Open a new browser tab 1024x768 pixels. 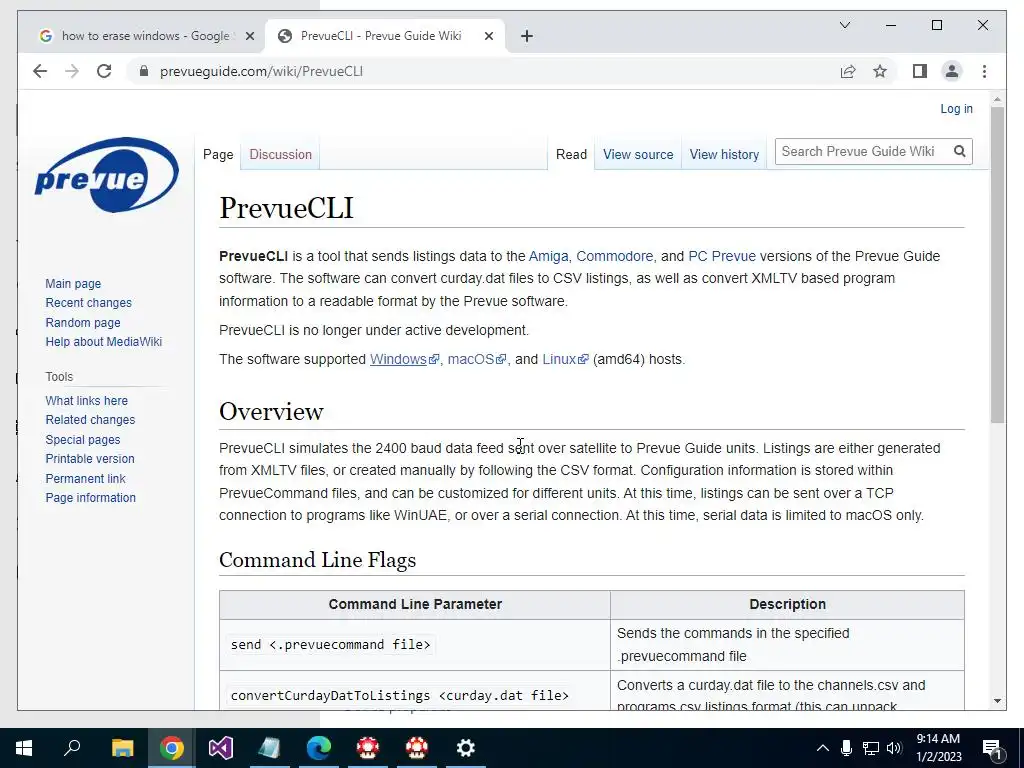click(527, 36)
